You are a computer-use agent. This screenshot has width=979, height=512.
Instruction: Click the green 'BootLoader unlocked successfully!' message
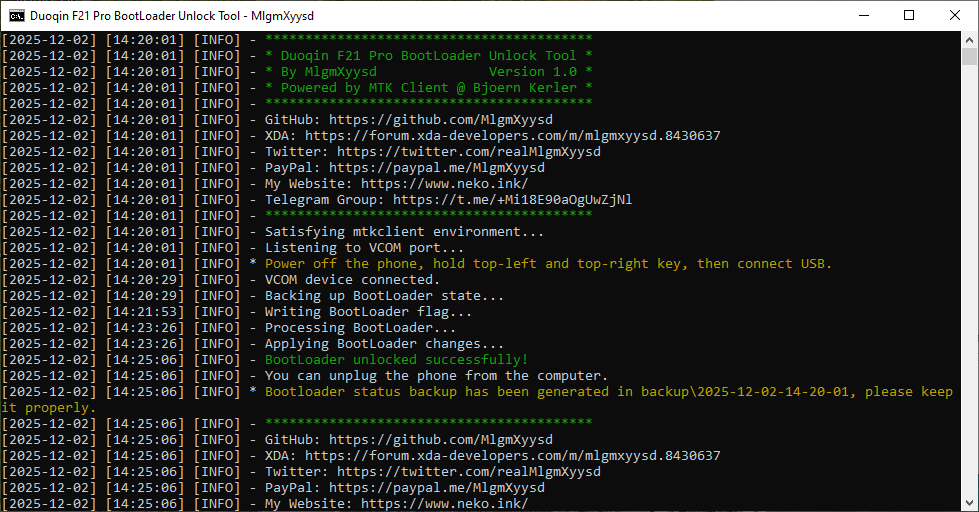pyautogui.click(x=396, y=360)
